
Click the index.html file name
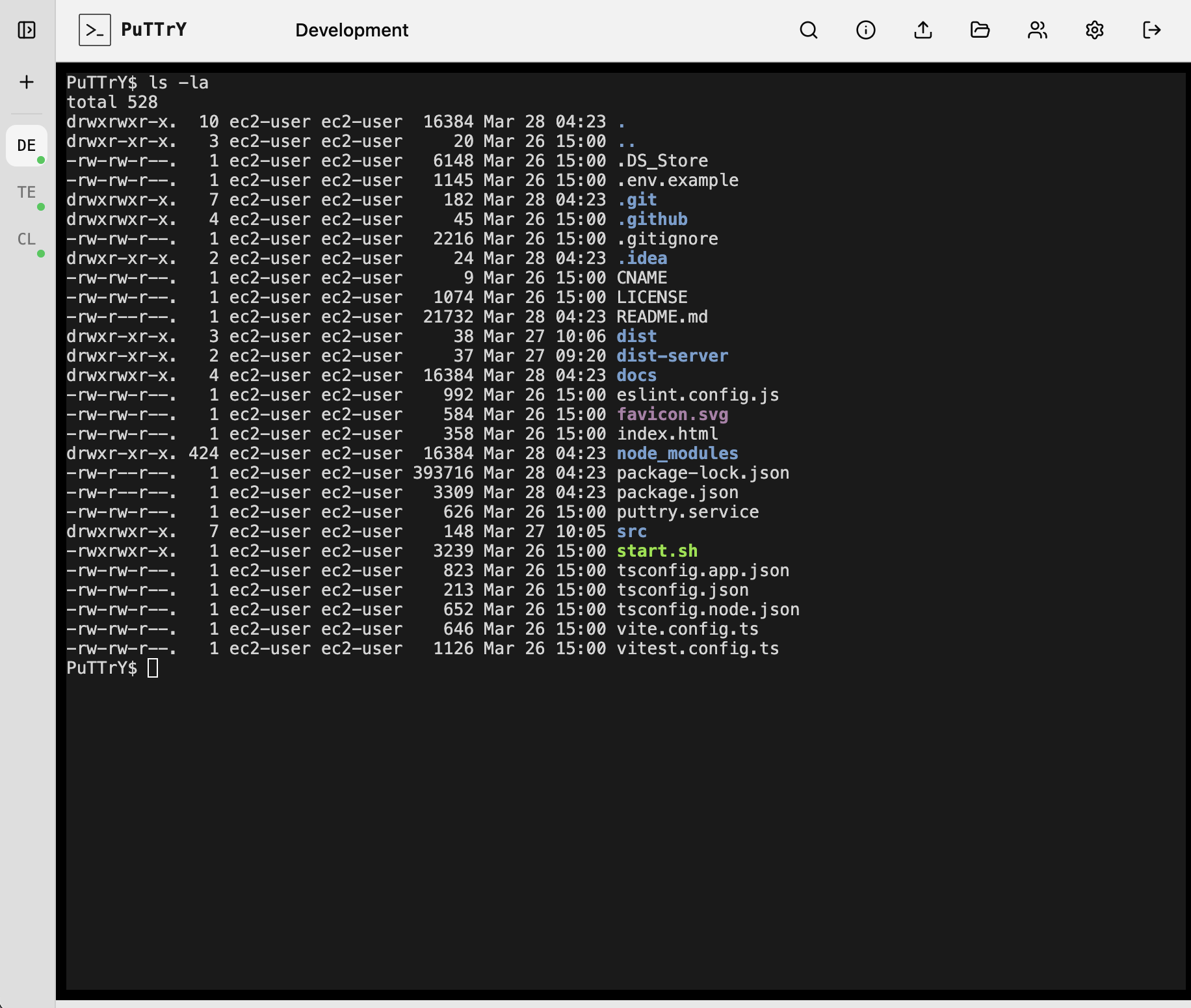[668, 434]
